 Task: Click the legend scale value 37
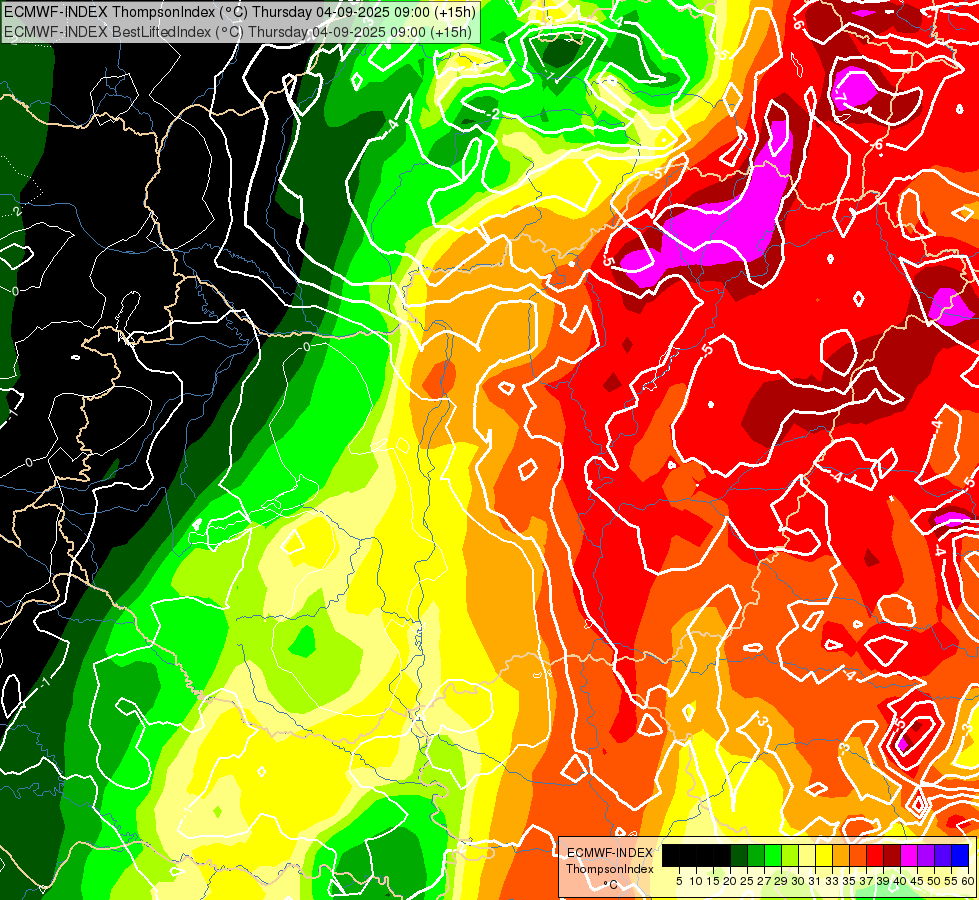click(867, 881)
